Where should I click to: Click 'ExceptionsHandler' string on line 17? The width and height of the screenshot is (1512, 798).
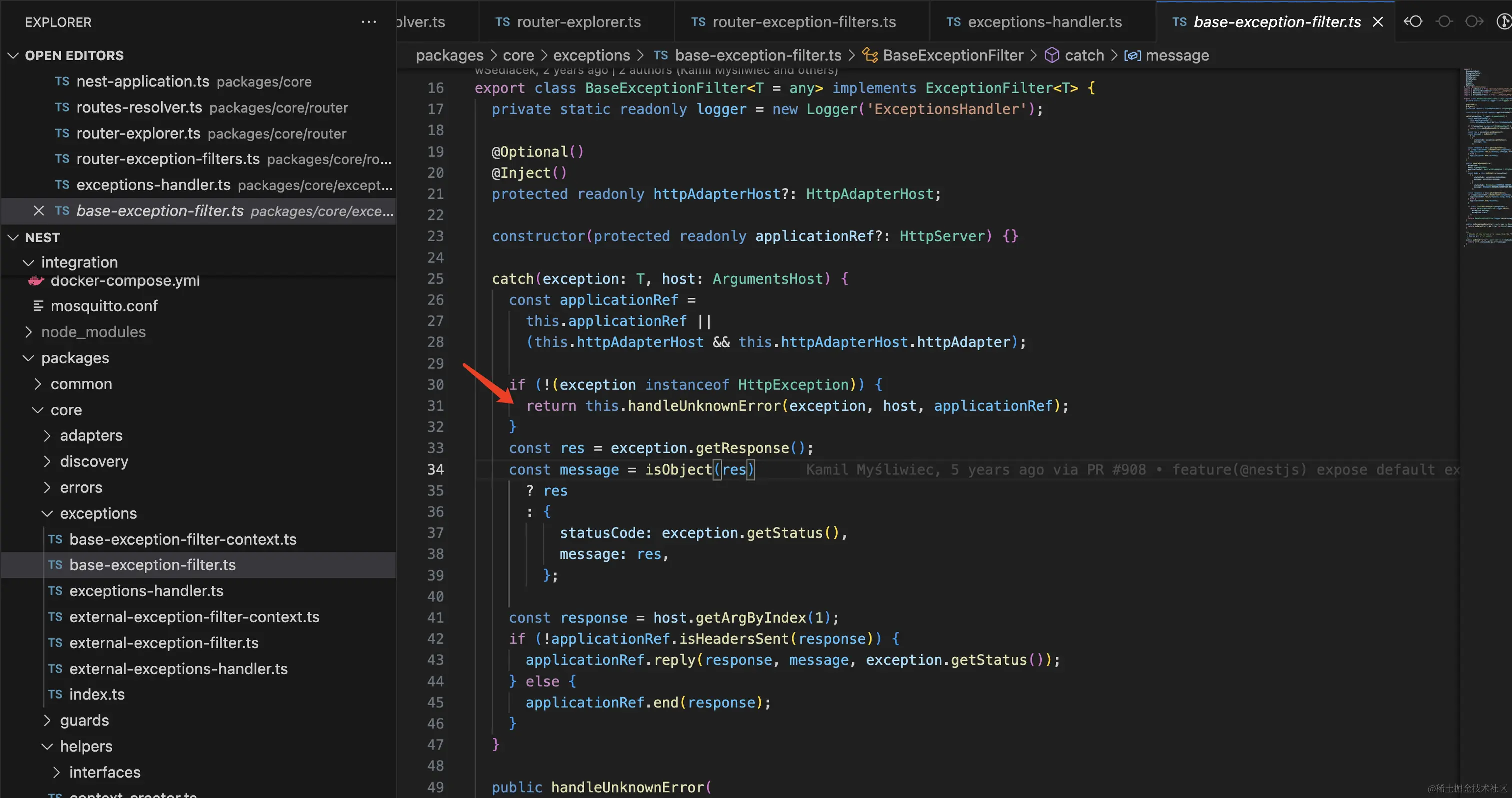point(947,109)
